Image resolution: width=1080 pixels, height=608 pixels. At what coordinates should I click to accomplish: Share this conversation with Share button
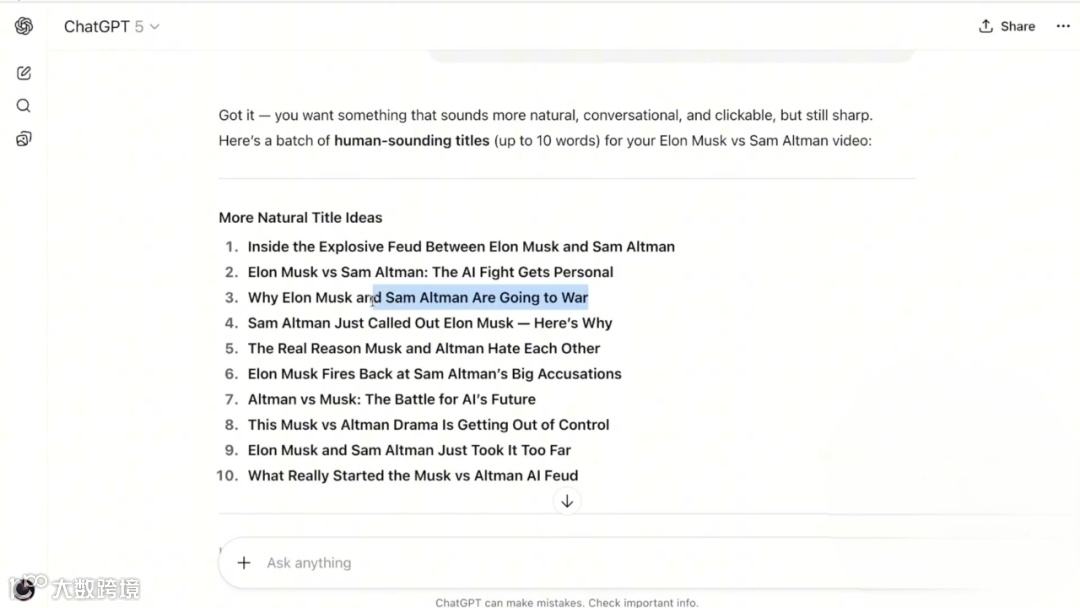pos(1007,26)
